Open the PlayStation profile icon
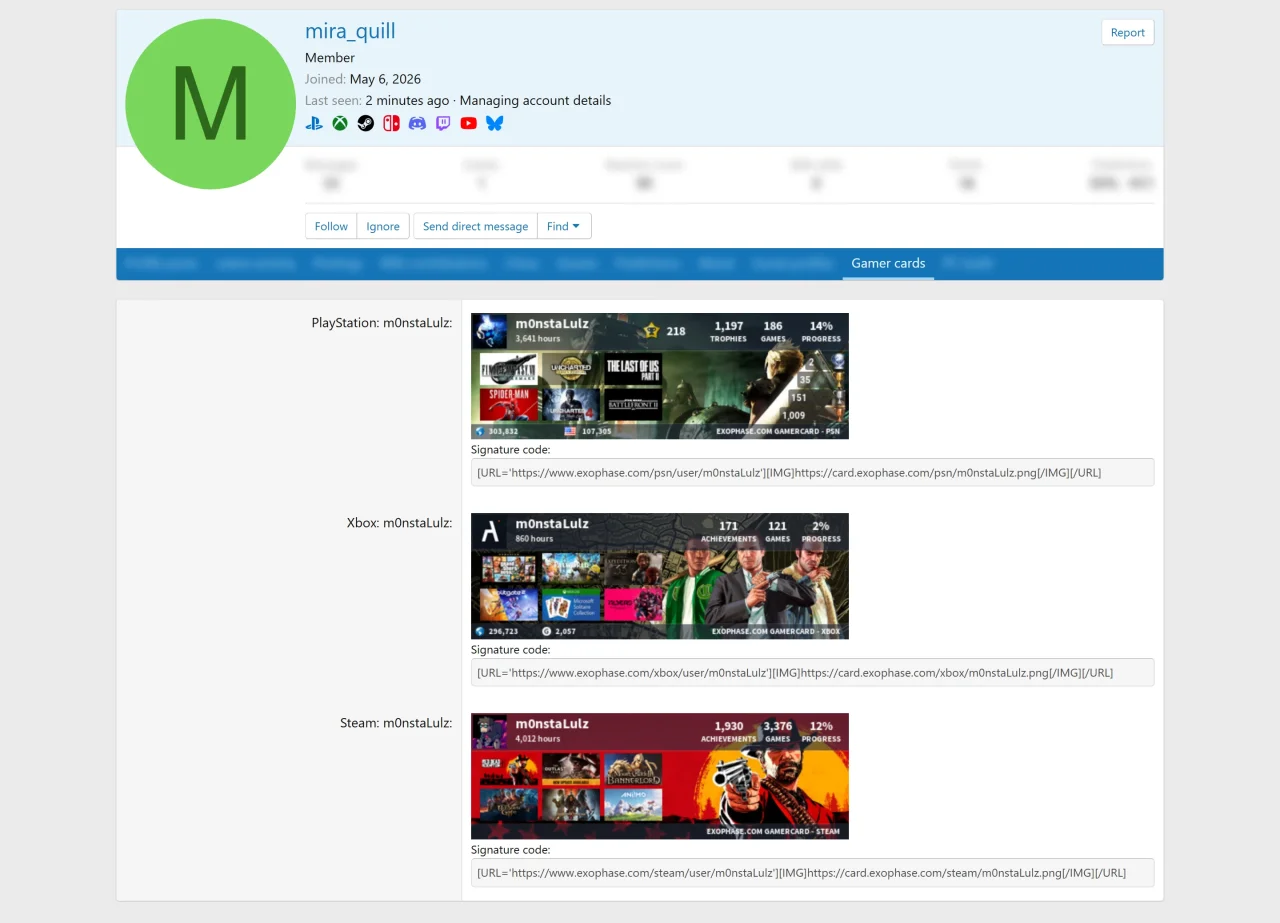 tap(314, 123)
